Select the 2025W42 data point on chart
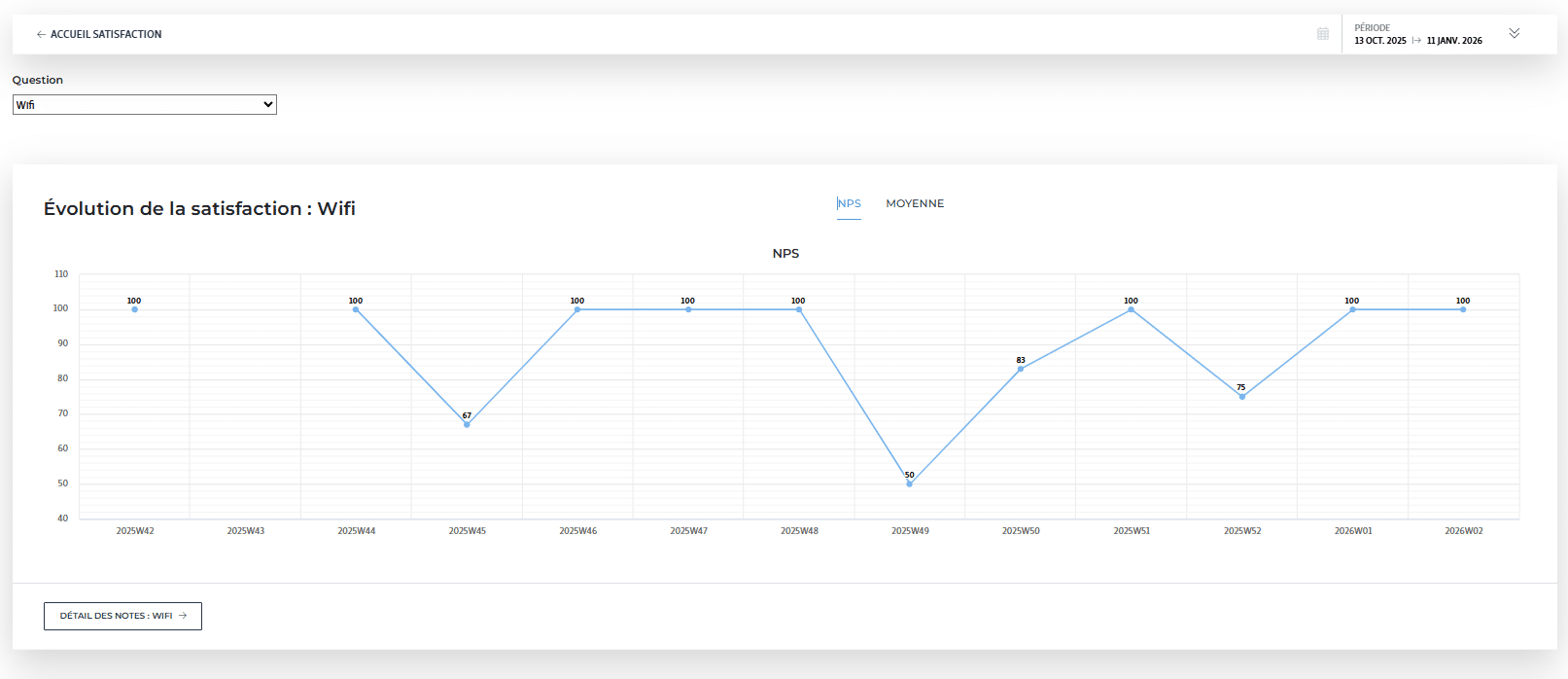This screenshot has width=1568, height=679. point(134,309)
